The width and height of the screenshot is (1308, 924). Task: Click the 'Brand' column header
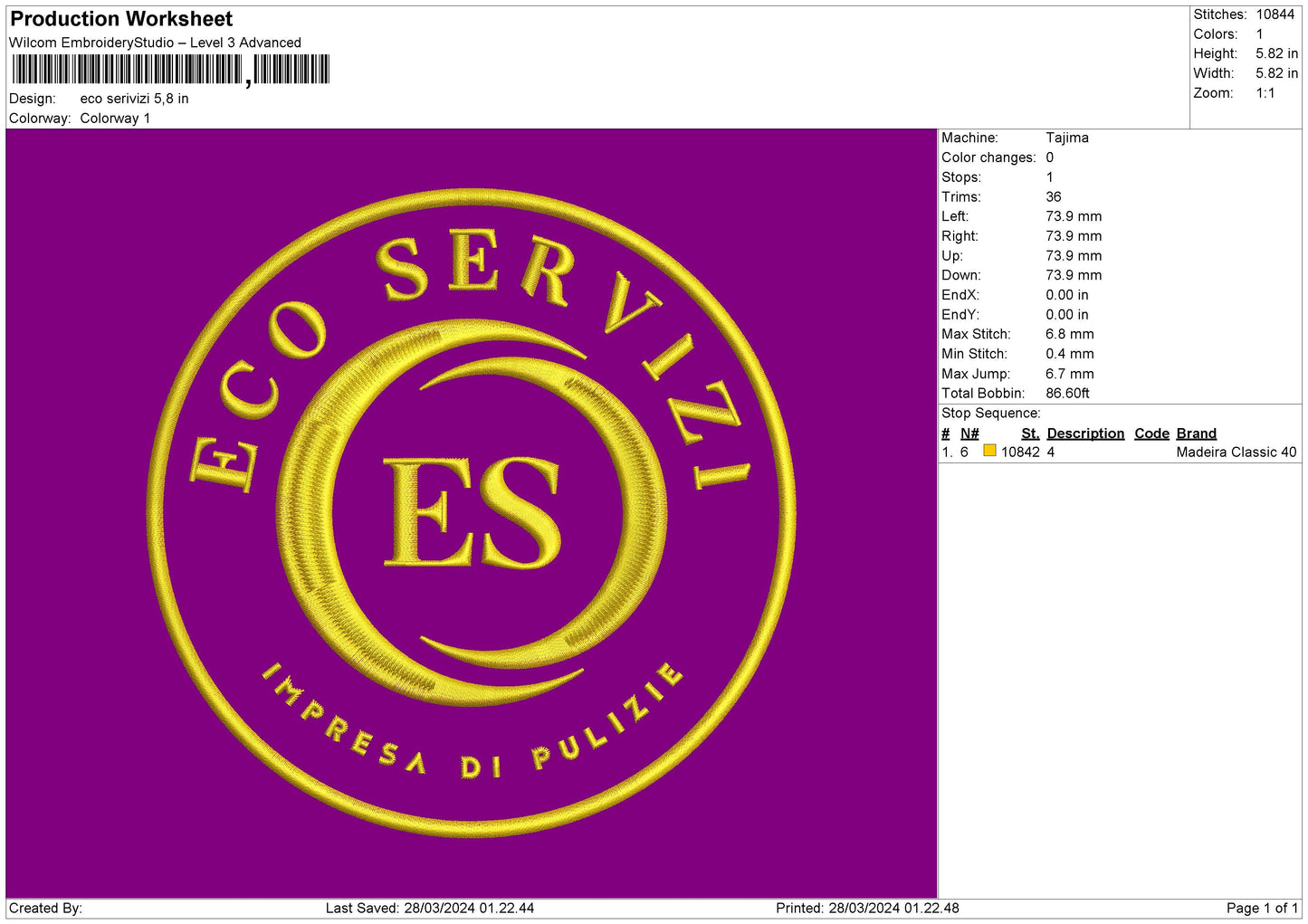pyautogui.click(x=1197, y=433)
